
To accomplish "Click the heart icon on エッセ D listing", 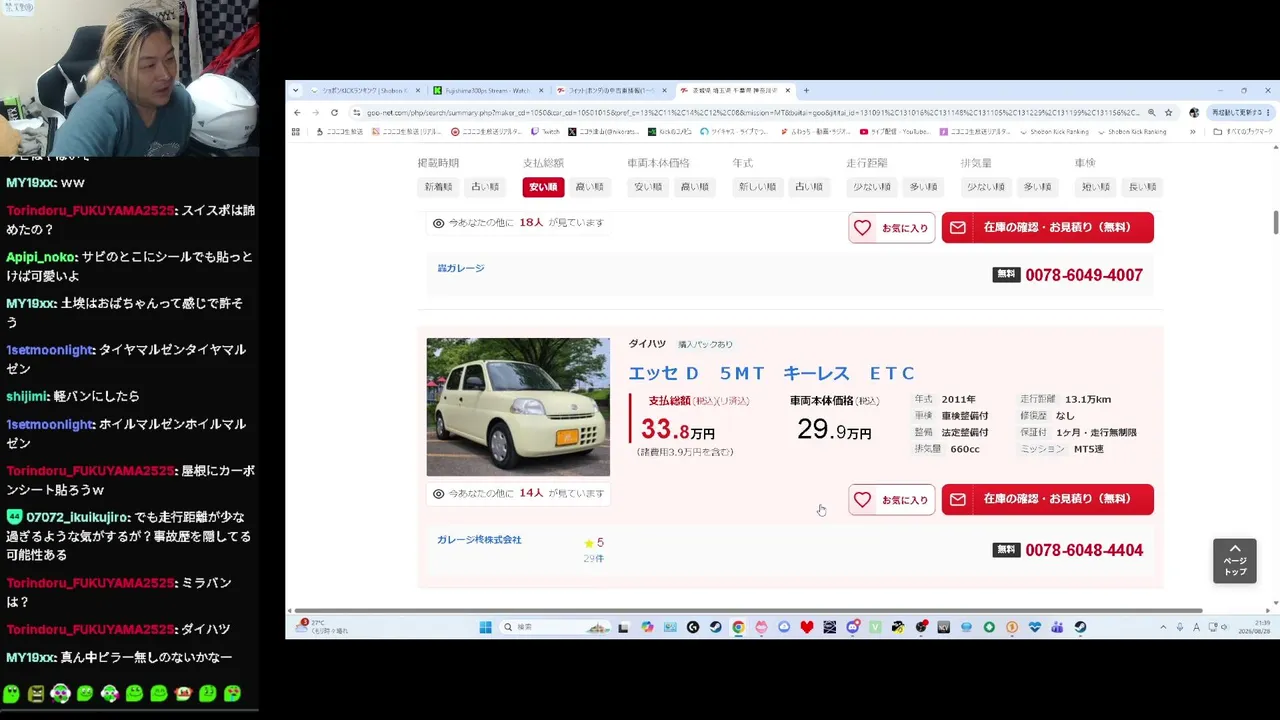I will point(862,499).
